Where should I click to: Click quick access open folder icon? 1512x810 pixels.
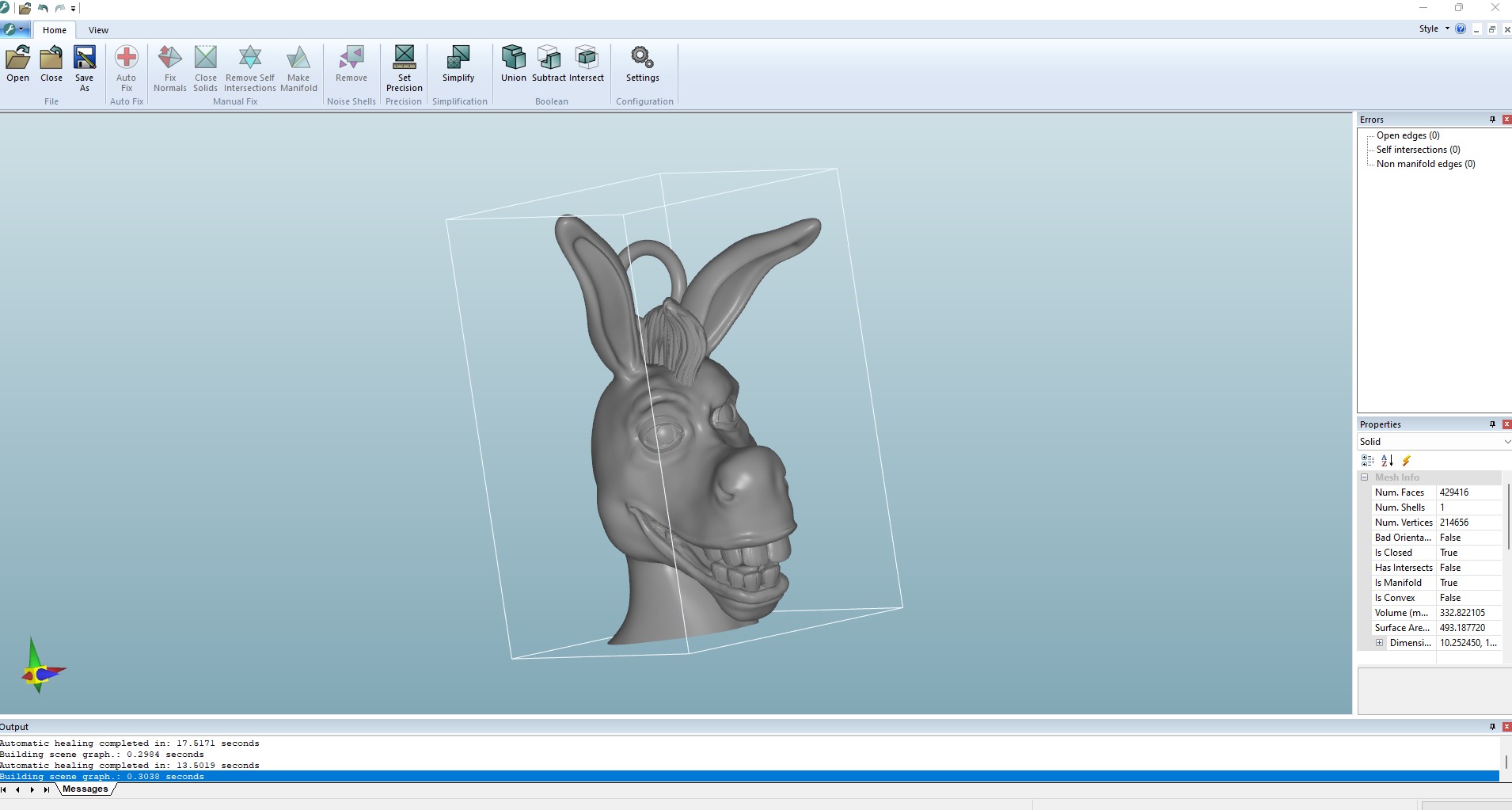pos(25,8)
